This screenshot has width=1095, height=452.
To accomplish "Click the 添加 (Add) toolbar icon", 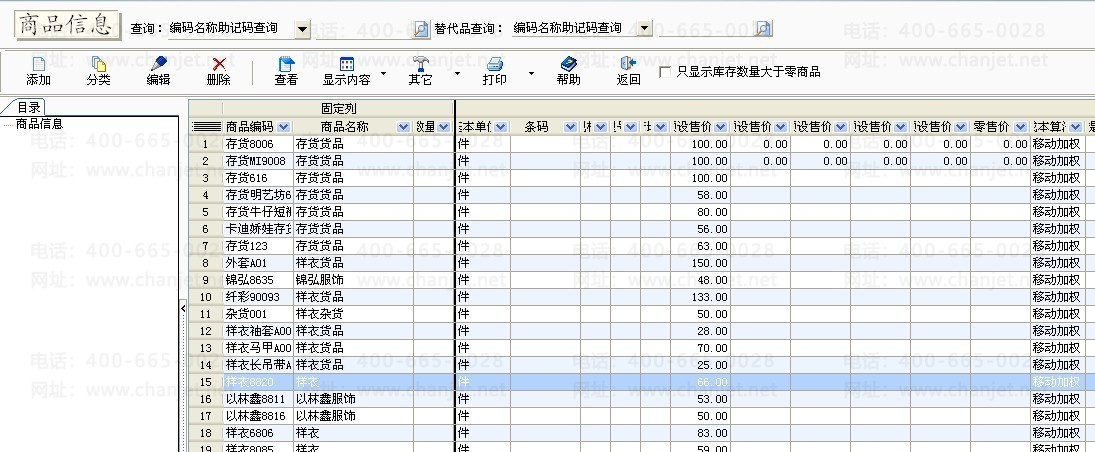I will click(x=38, y=65).
